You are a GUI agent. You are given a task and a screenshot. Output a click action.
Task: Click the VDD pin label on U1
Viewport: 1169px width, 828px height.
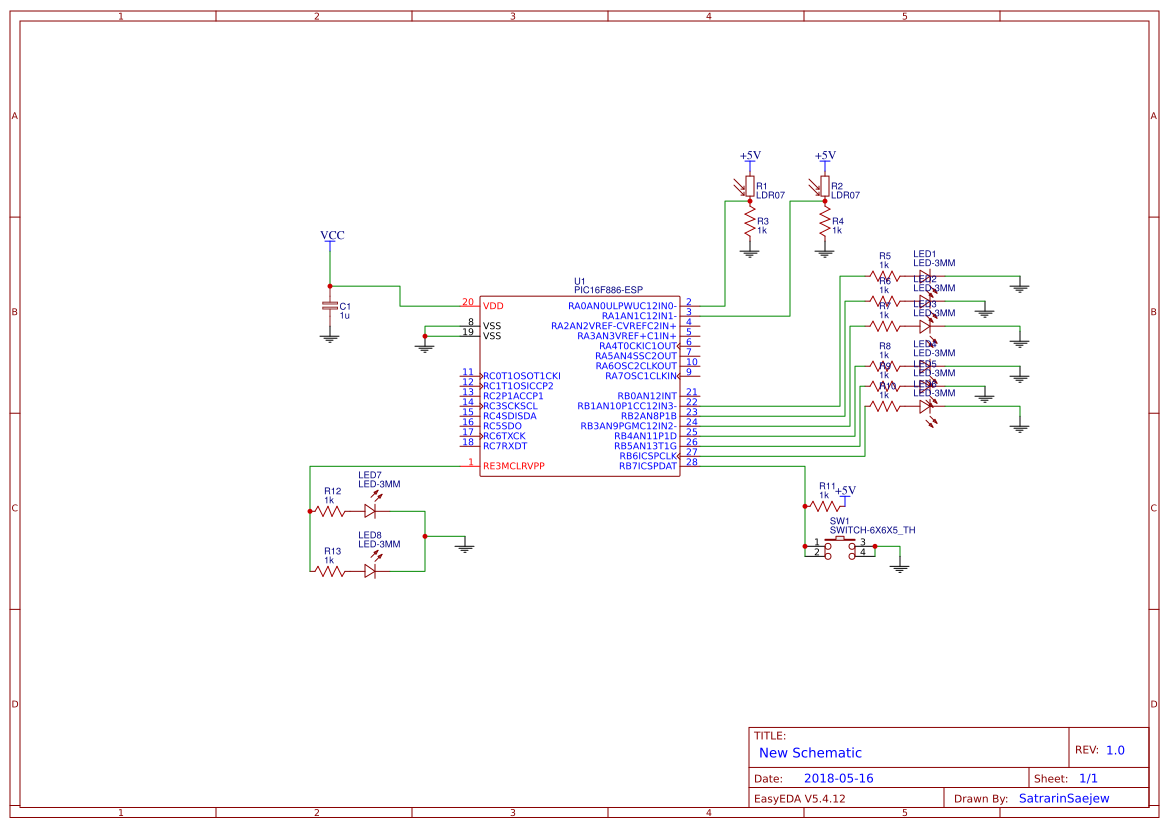tap(493, 305)
